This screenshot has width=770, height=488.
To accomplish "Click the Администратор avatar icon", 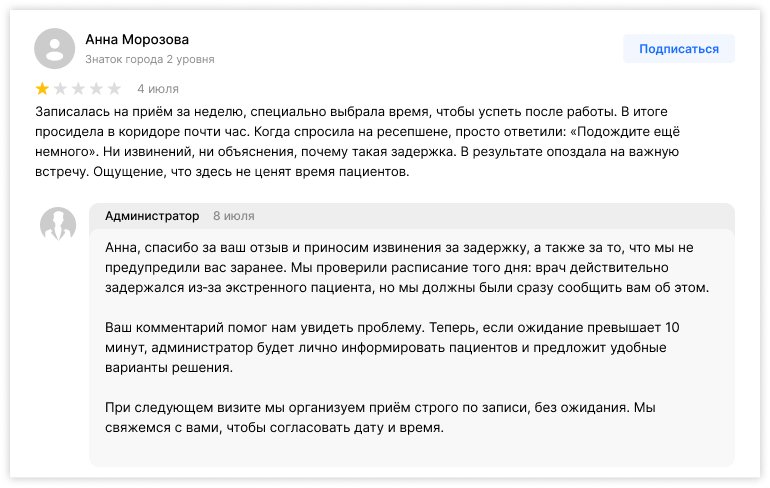I will tap(58, 224).
